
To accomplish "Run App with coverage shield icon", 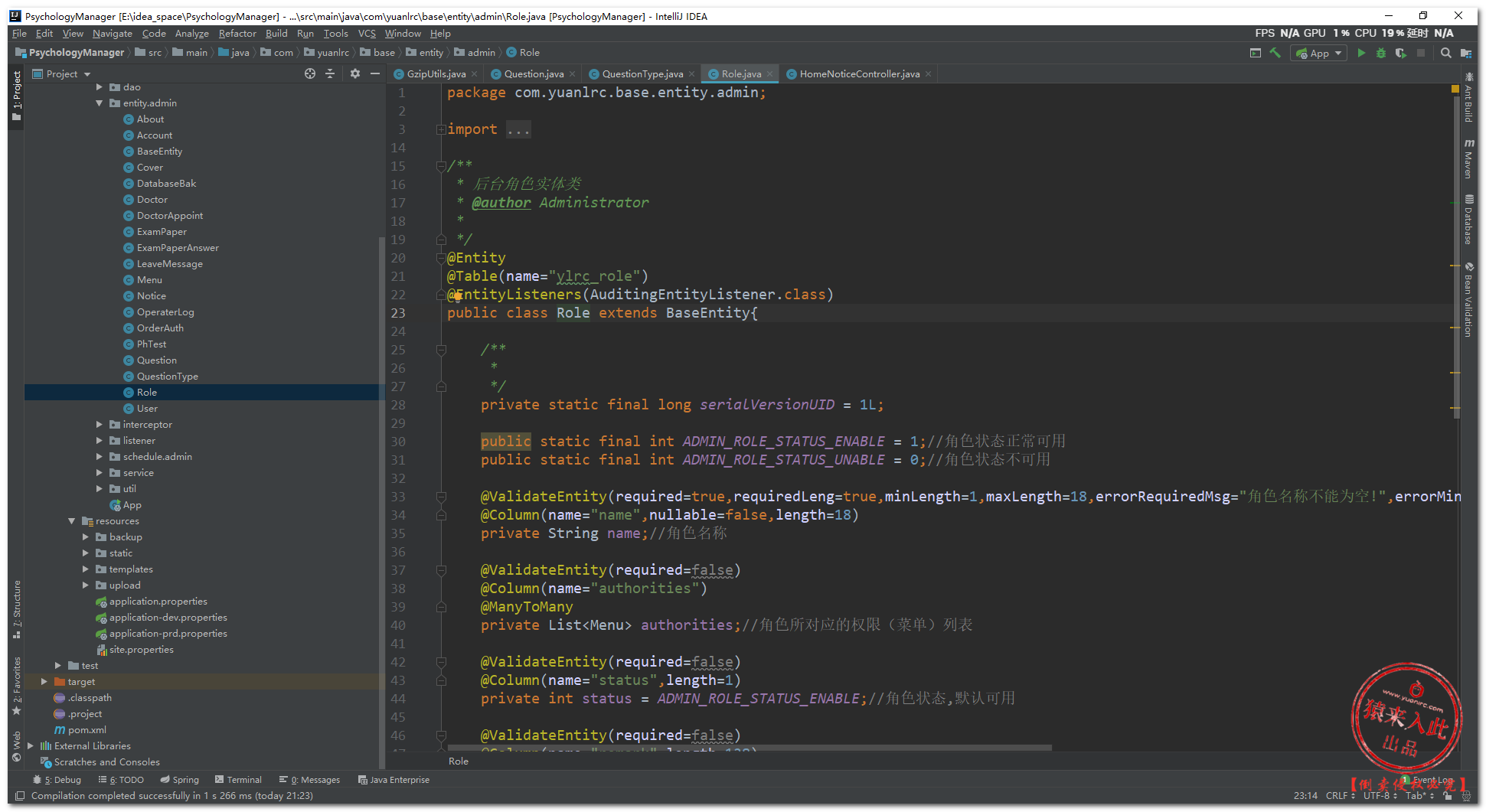I will coord(1401,53).
